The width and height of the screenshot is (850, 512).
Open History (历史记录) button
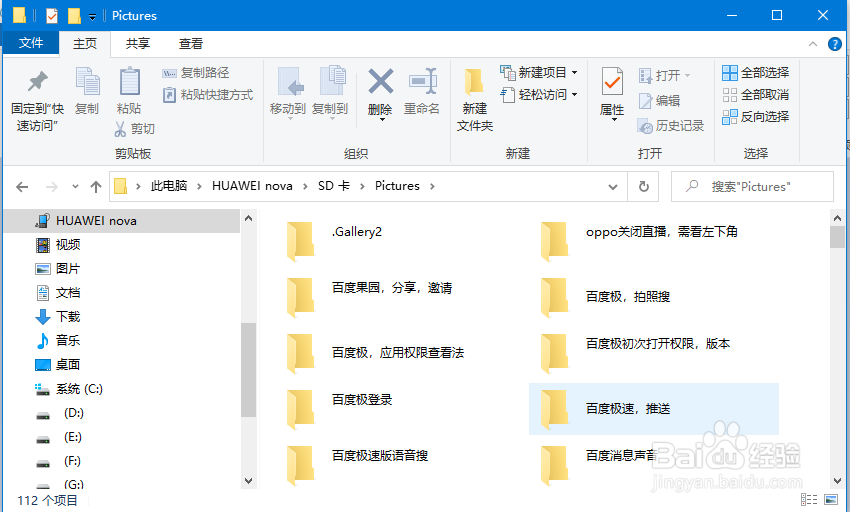tap(671, 126)
